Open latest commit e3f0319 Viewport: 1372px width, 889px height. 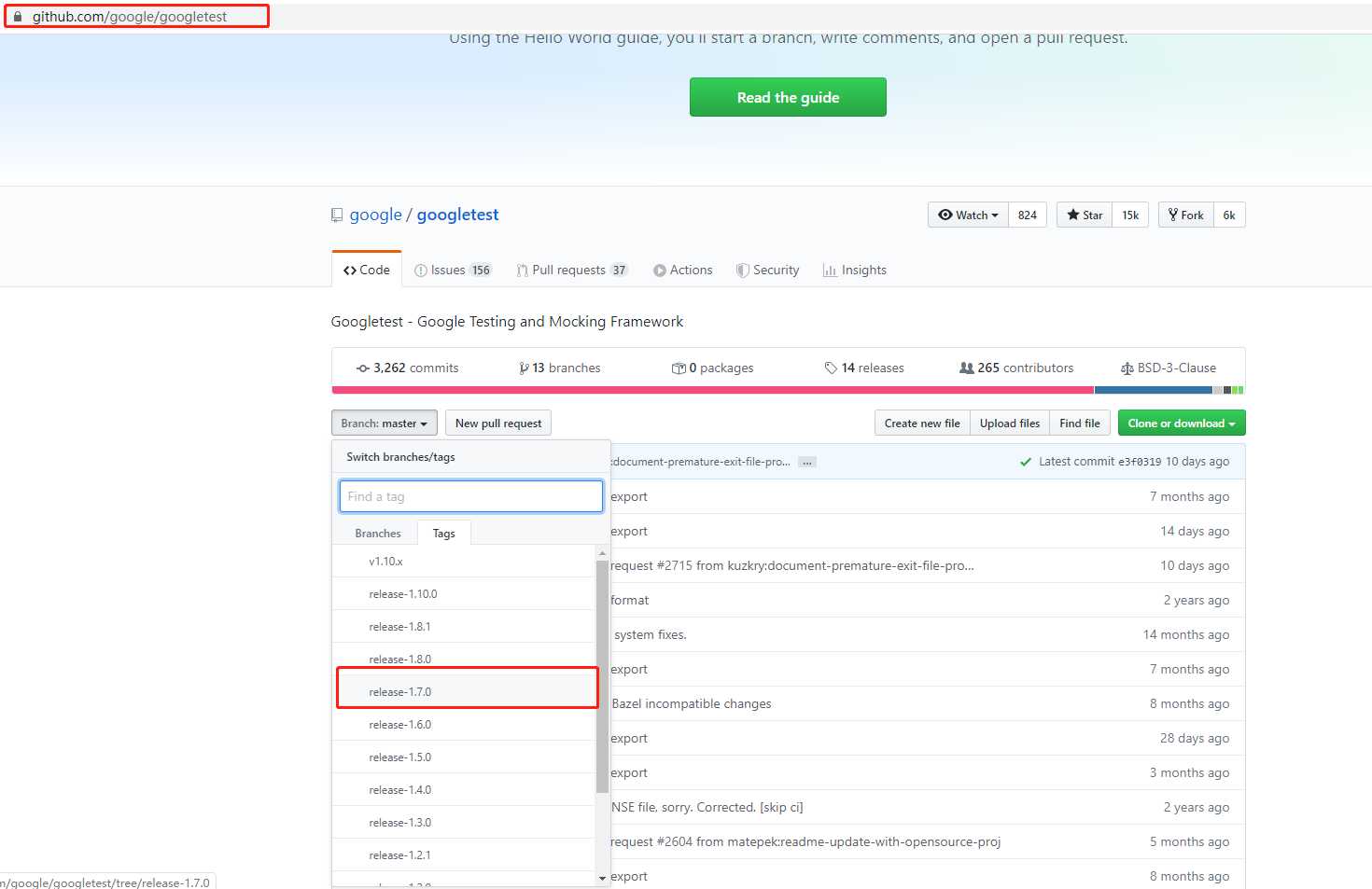(1140, 462)
